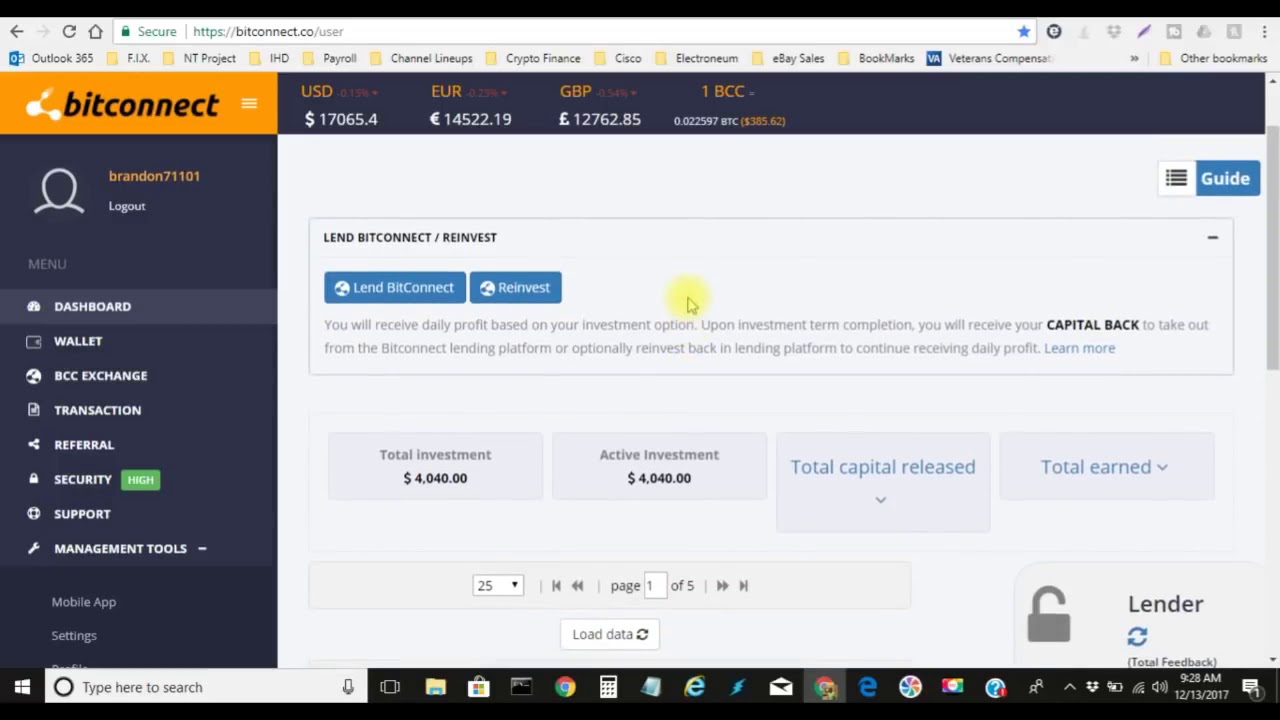Click the refresh icon under Lender
1280x720 pixels.
[x=1137, y=636]
